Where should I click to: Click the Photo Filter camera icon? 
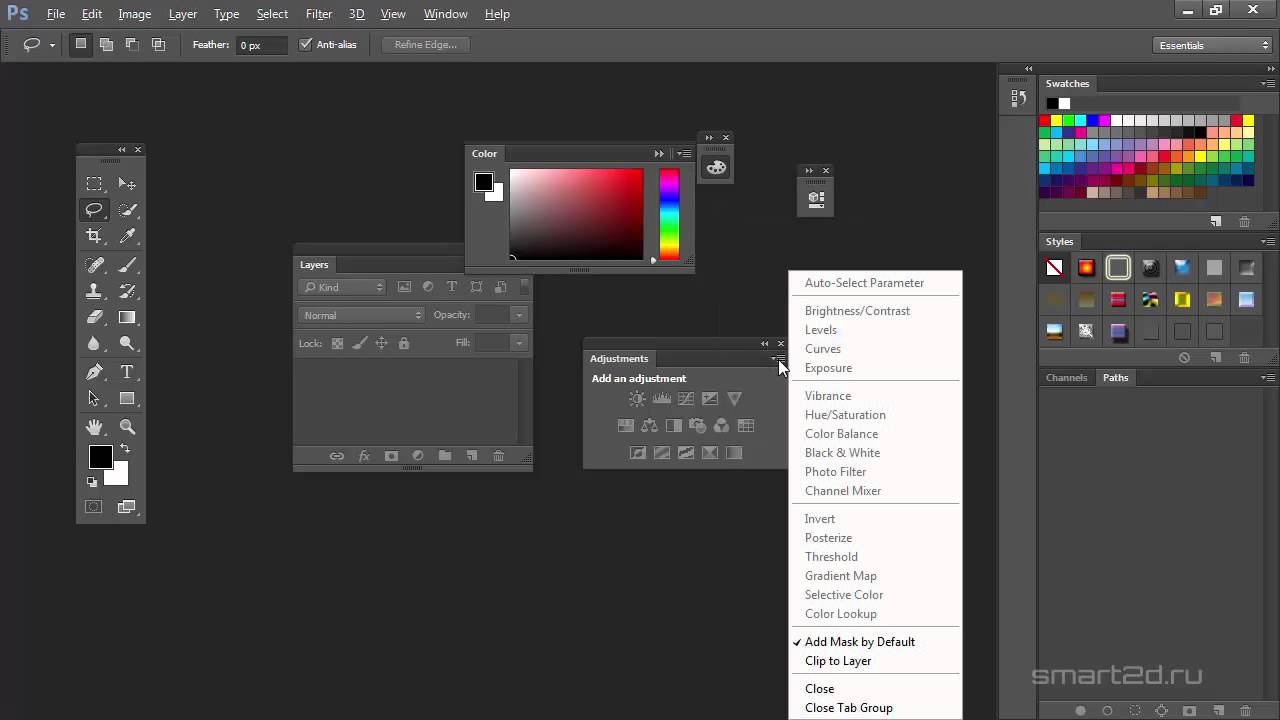(697, 425)
